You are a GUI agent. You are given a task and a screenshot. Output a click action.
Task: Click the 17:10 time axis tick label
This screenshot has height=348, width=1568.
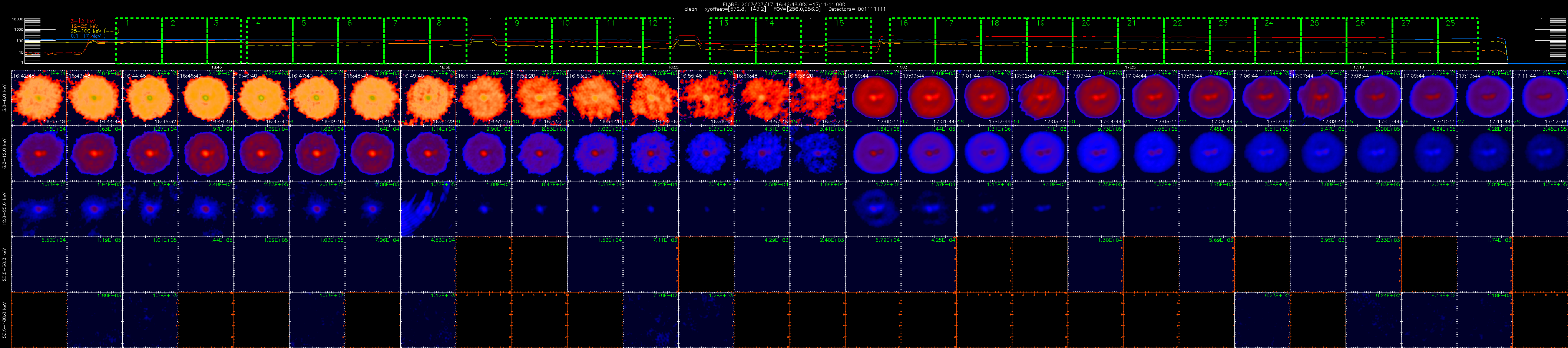pos(1359,67)
